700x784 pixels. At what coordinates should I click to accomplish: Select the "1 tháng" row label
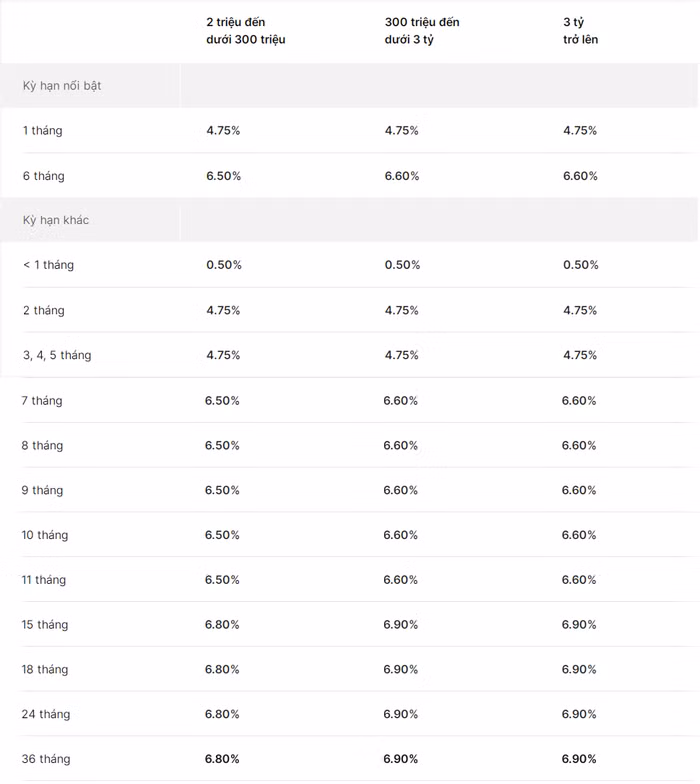click(x=42, y=131)
